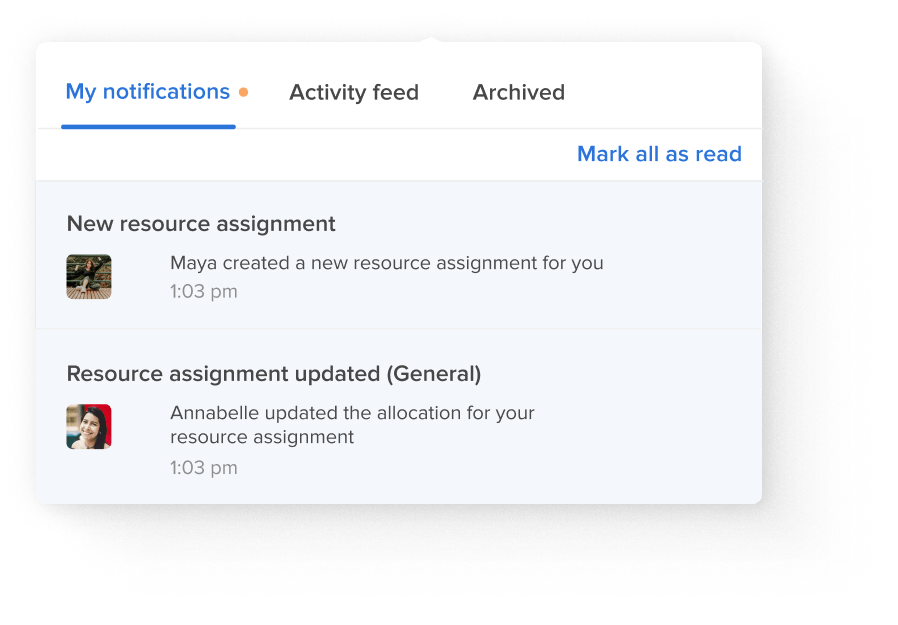Click the Mark all as read link
Screen dimensions: 898x625
tap(659, 154)
